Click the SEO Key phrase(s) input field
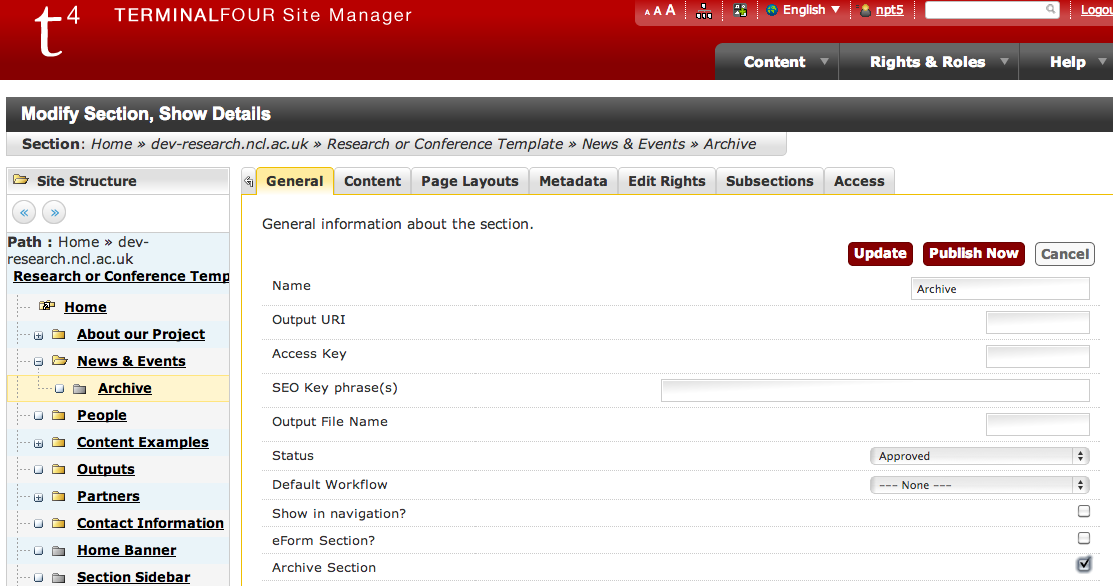Image resolution: width=1113 pixels, height=586 pixels. tap(875, 390)
